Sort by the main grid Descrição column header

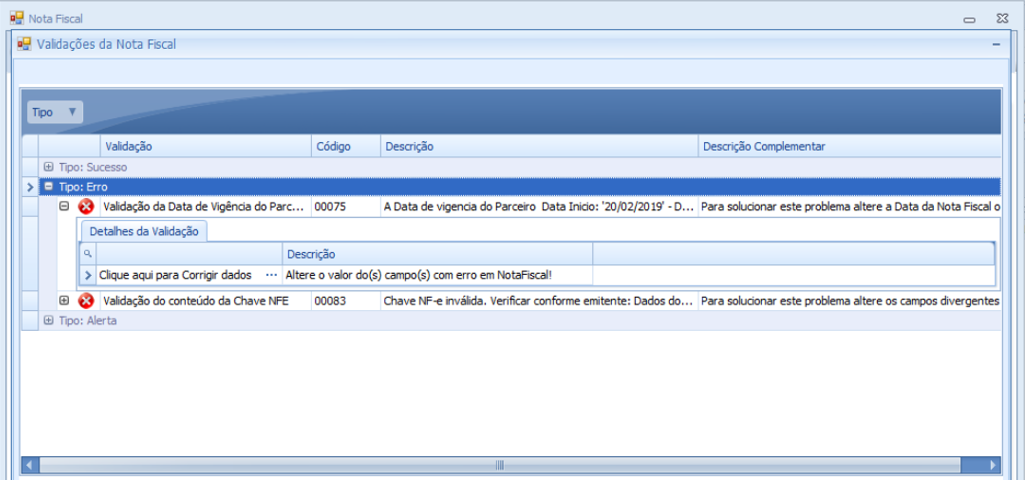click(539, 146)
